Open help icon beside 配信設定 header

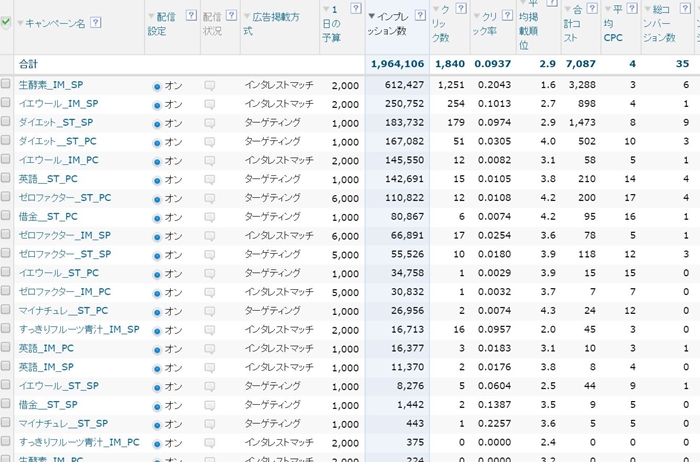pyautogui.click(x=191, y=15)
